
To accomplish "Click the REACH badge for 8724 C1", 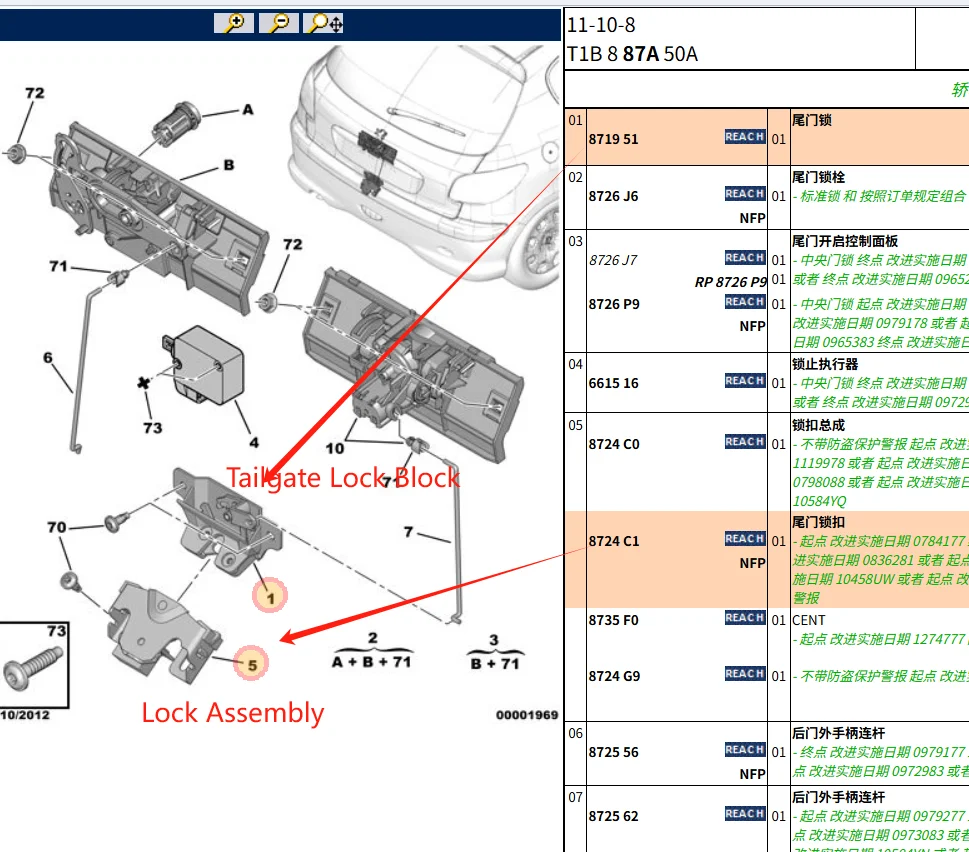I will point(745,539).
